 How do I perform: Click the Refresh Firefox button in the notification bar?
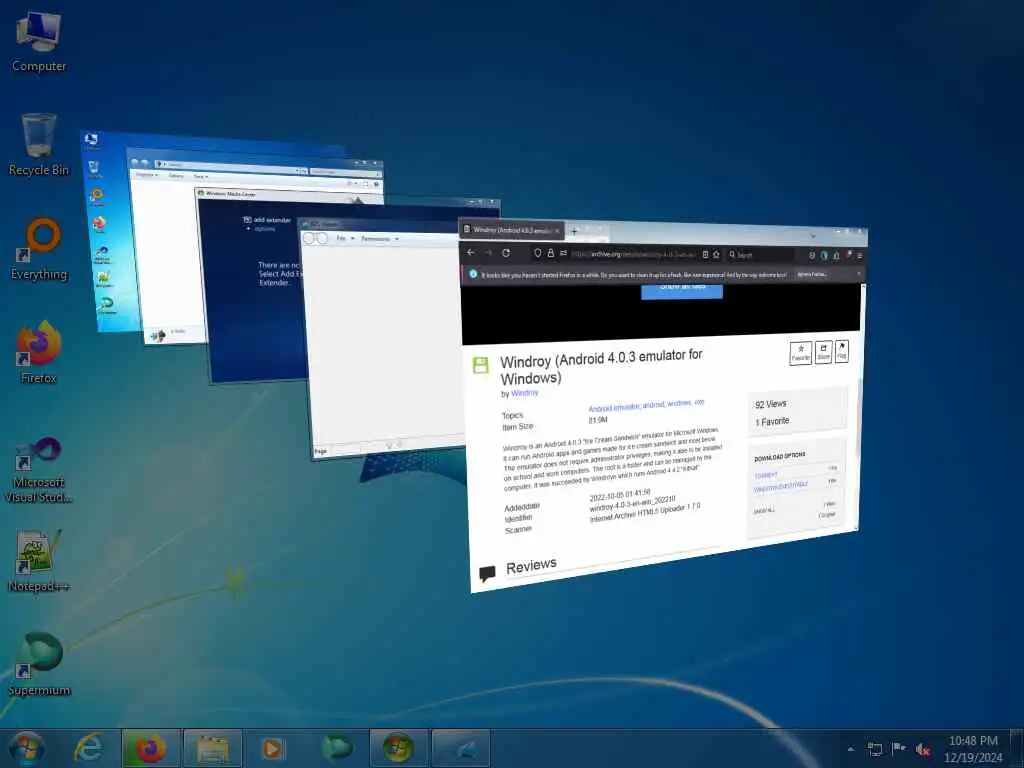tap(812, 274)
